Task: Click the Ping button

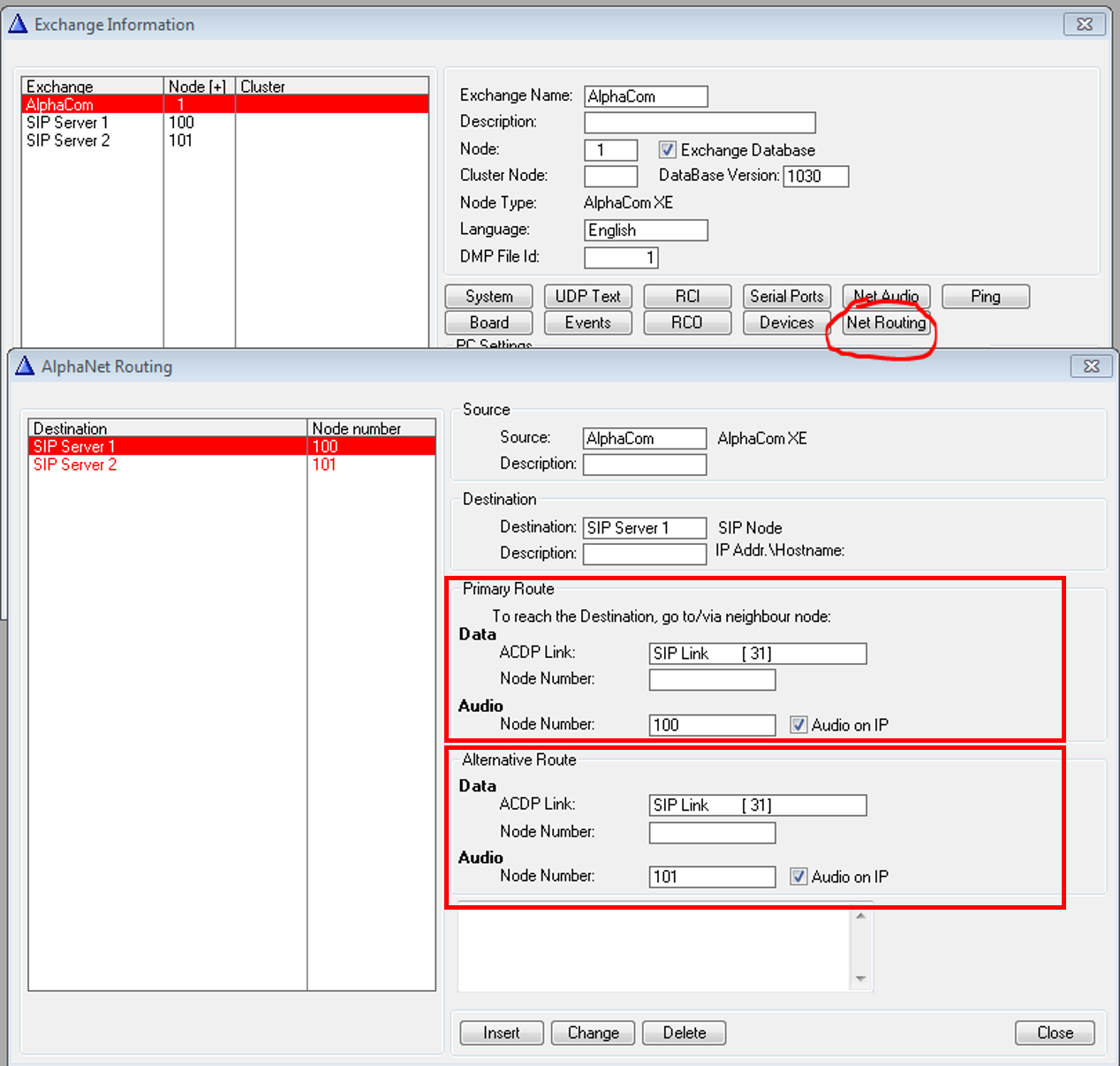Action: click(986, 297)
